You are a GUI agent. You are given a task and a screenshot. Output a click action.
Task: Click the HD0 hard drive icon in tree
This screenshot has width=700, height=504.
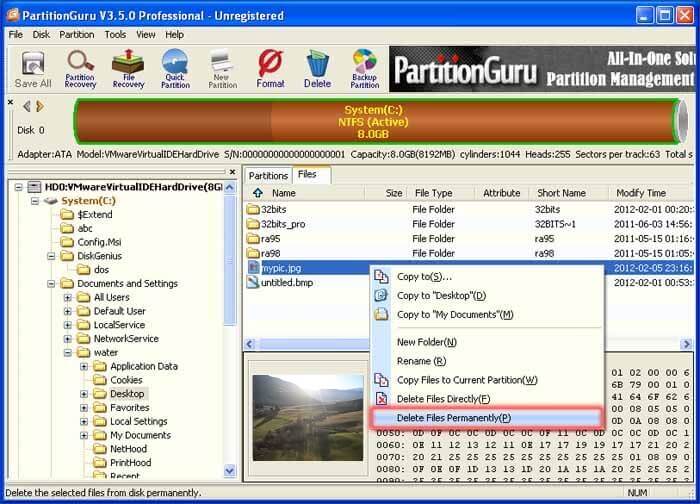point(34,187)
